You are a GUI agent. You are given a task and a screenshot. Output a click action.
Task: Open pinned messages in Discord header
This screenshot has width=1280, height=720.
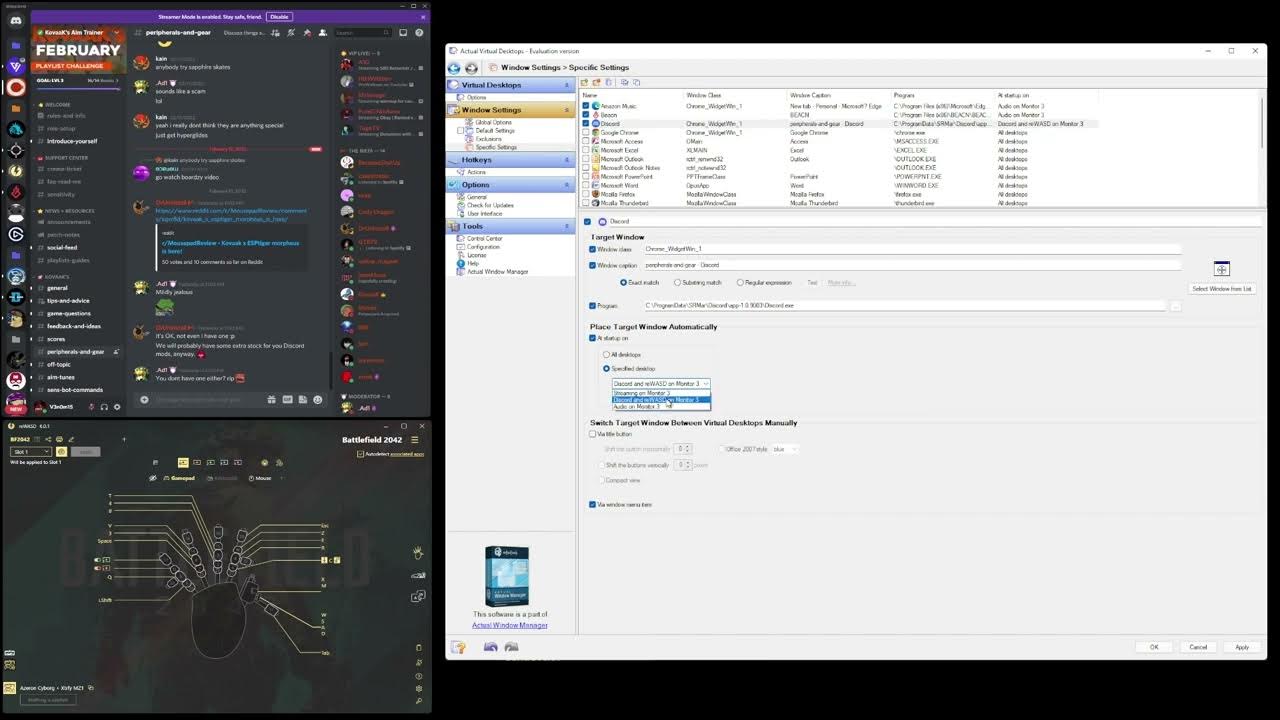(x=307, y=33)
